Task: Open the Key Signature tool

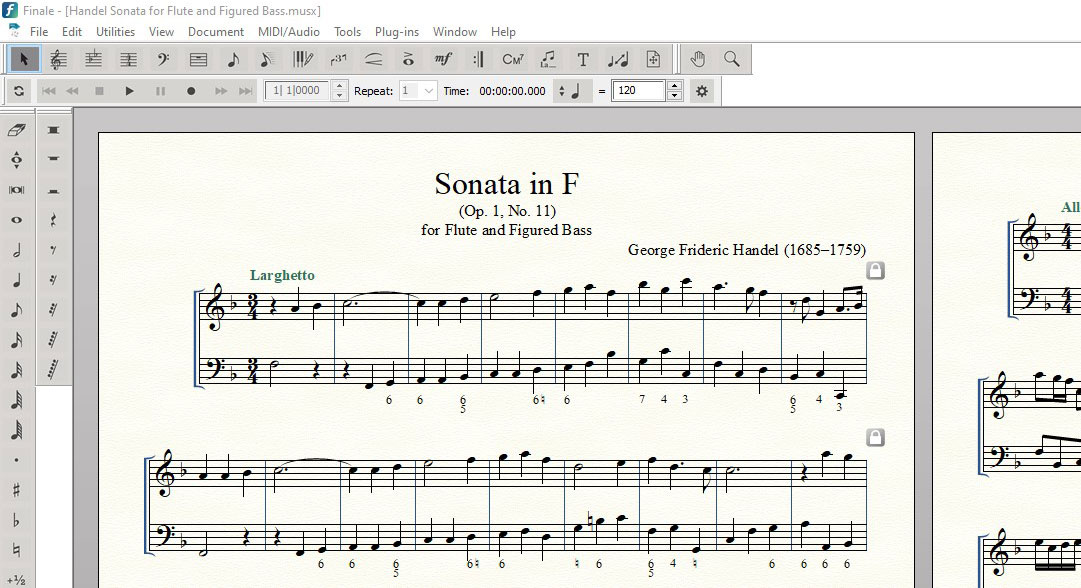Action: click(94, 59)
